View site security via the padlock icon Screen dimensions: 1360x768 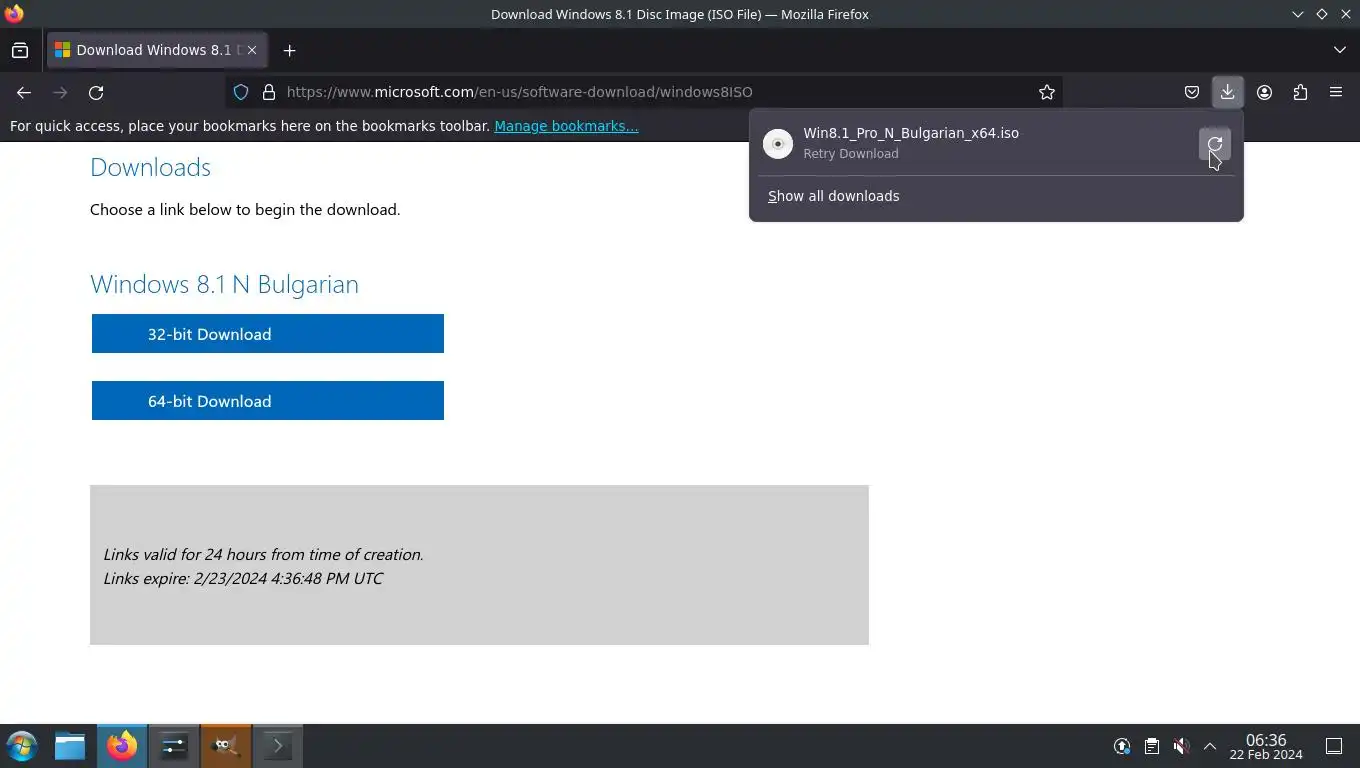tap(268, 92)
